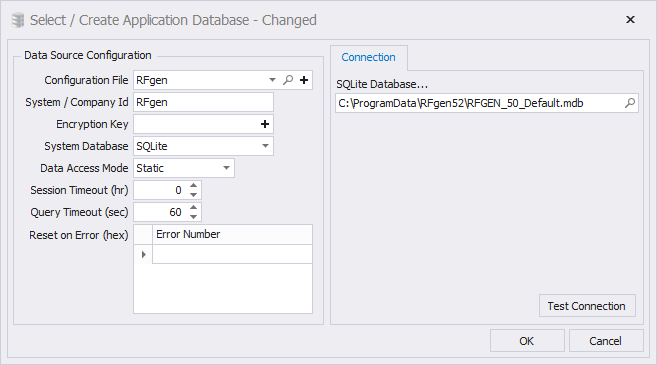Browse for SQLite database file with magnifier
This screenshot has width=657, height=365.
(x=630, y=103)
